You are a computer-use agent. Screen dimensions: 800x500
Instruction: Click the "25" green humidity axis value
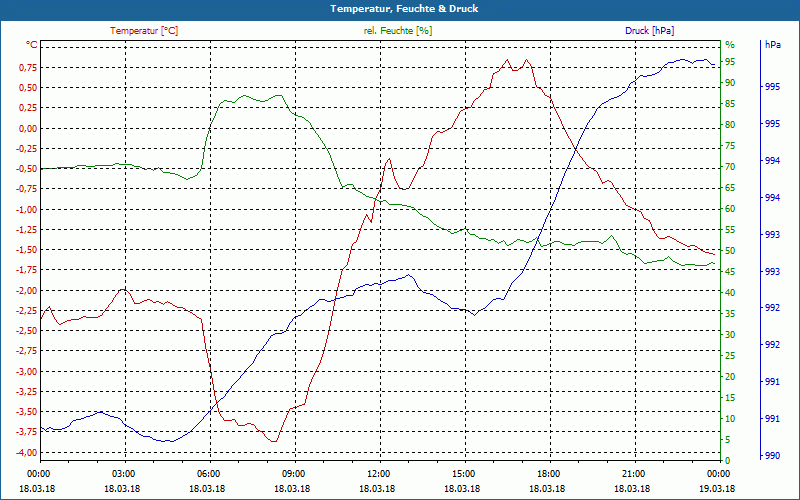pyautogui.click(x=730, y=356)
